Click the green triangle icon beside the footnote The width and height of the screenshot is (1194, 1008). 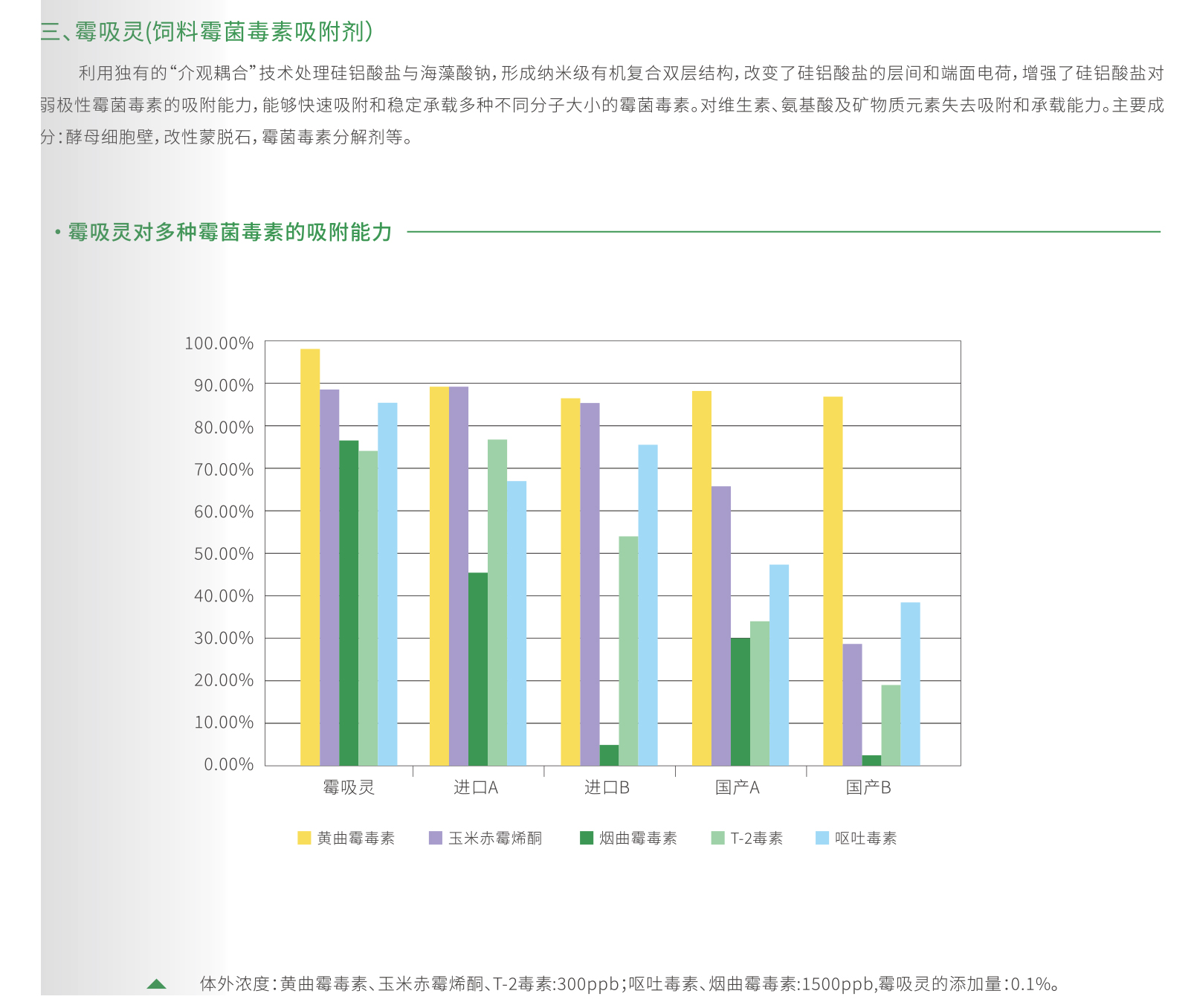click(157, 984)
